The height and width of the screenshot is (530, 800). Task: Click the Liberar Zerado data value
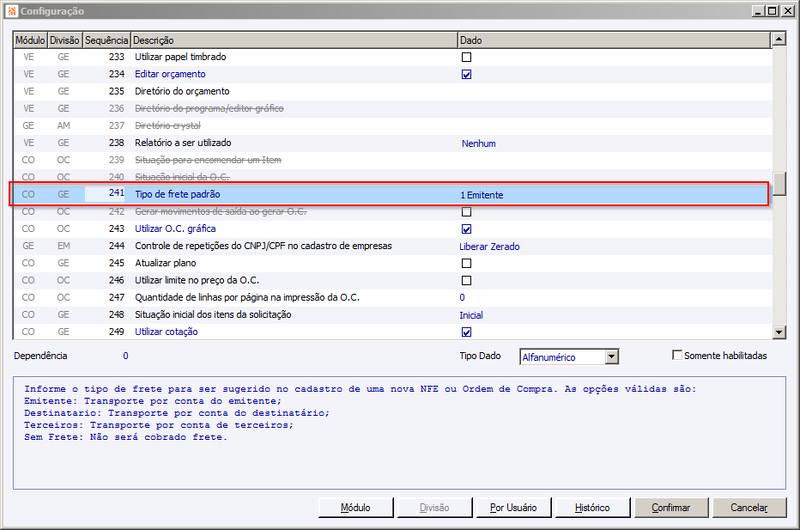coord(489,246)
